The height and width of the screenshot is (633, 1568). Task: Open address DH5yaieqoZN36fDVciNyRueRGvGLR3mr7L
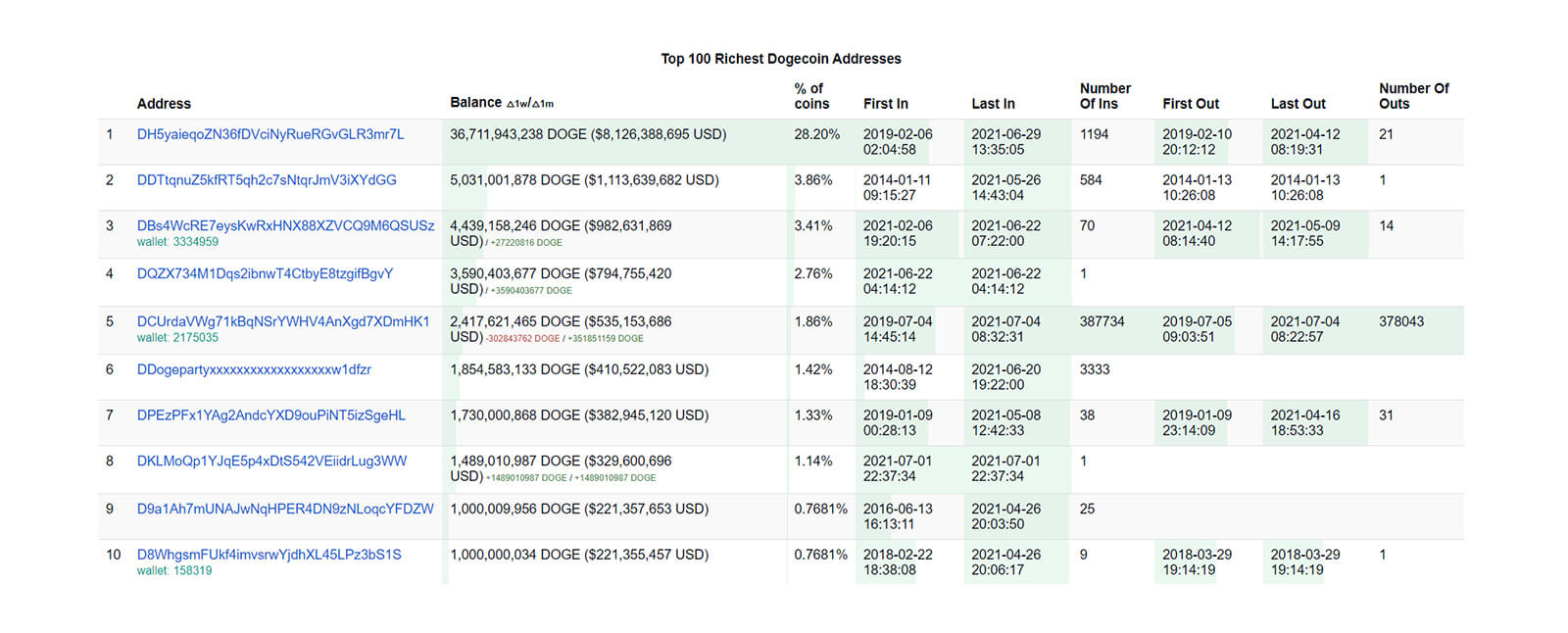270,134
